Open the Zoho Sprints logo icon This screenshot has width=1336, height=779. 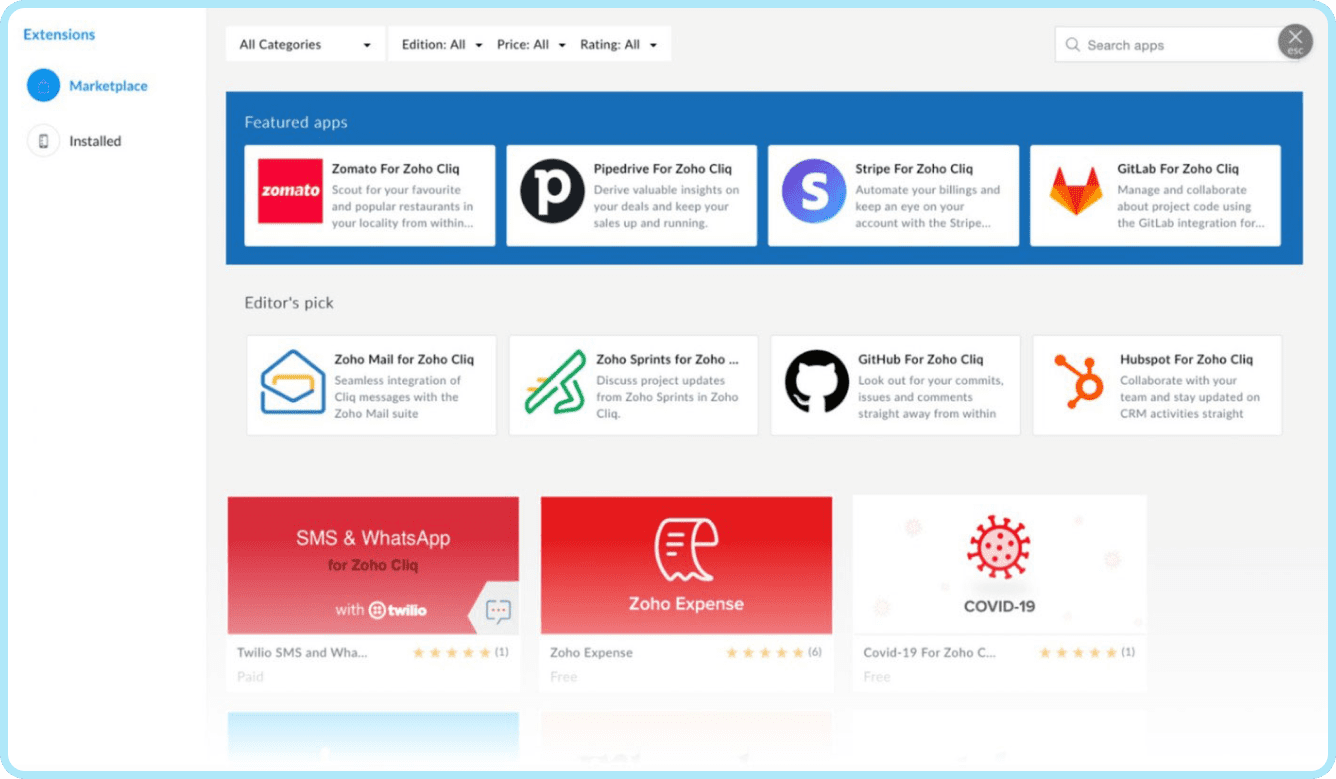click(x=555, y=382)
